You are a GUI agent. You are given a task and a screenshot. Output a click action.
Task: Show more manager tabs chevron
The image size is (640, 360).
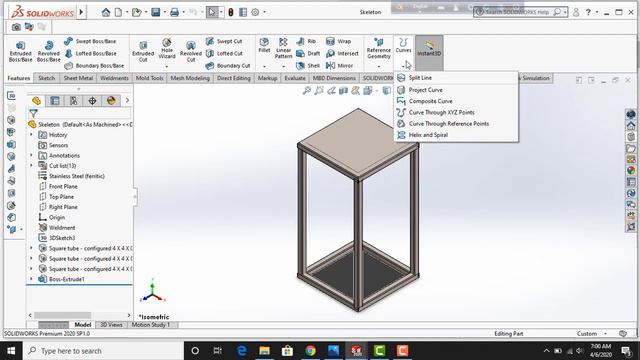tap(127, 100)
